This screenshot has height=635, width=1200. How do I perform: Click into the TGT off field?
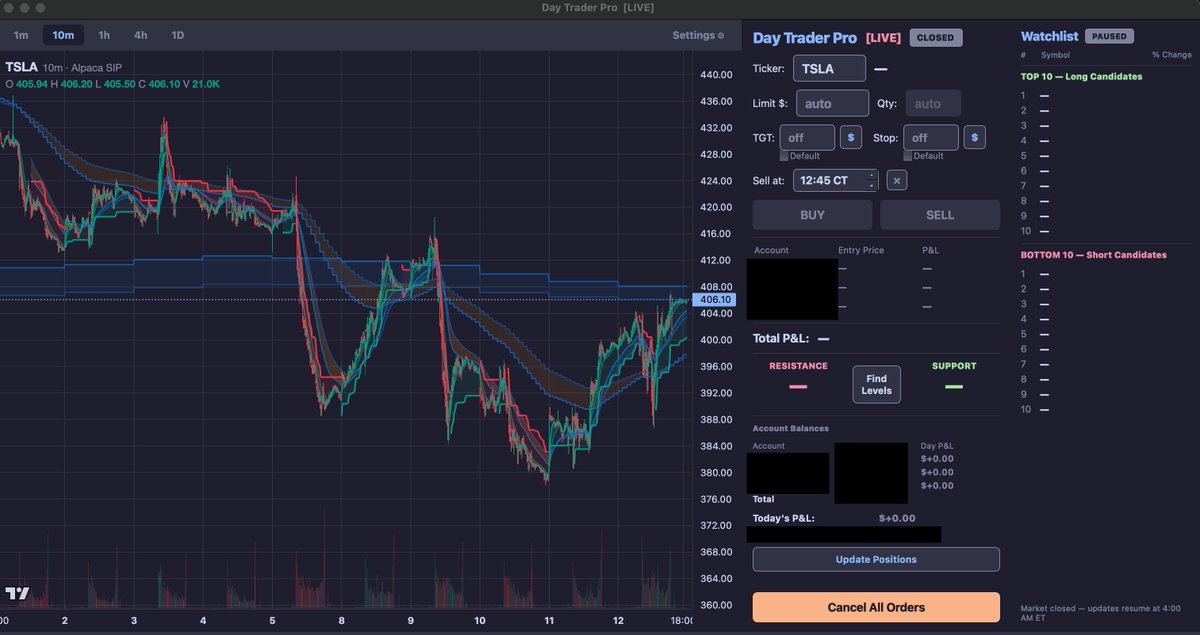pyautogui.click(x=807, y=138)
